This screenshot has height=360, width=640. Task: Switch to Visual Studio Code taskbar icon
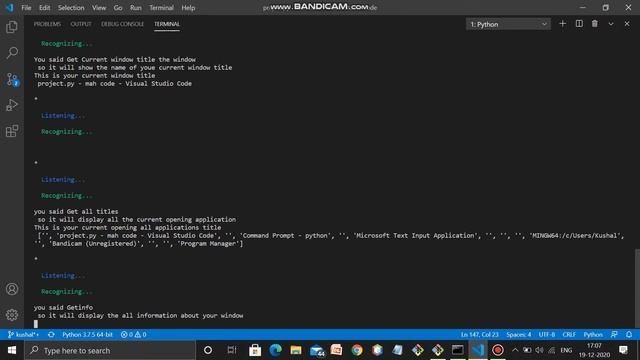[478, 350]
